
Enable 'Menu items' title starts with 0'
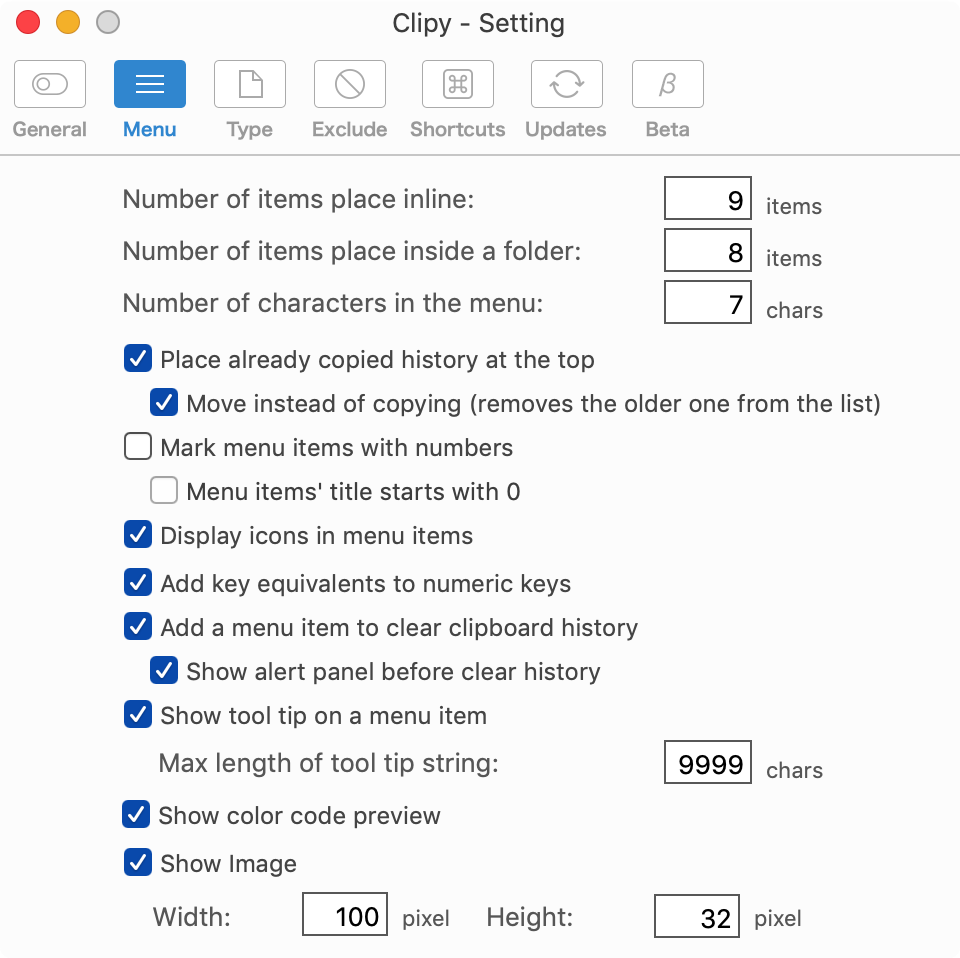(163, 491)
